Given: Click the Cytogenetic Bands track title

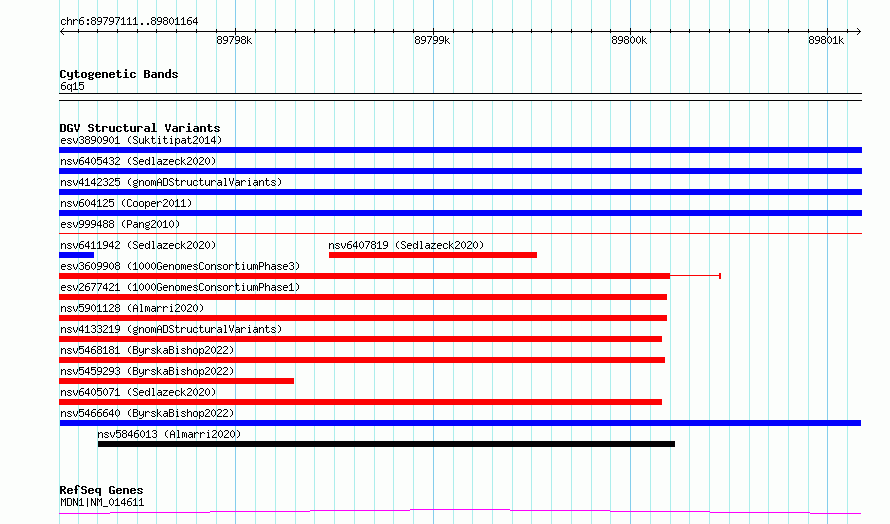Looking at the screenshot, I should (x=119, y=74).
